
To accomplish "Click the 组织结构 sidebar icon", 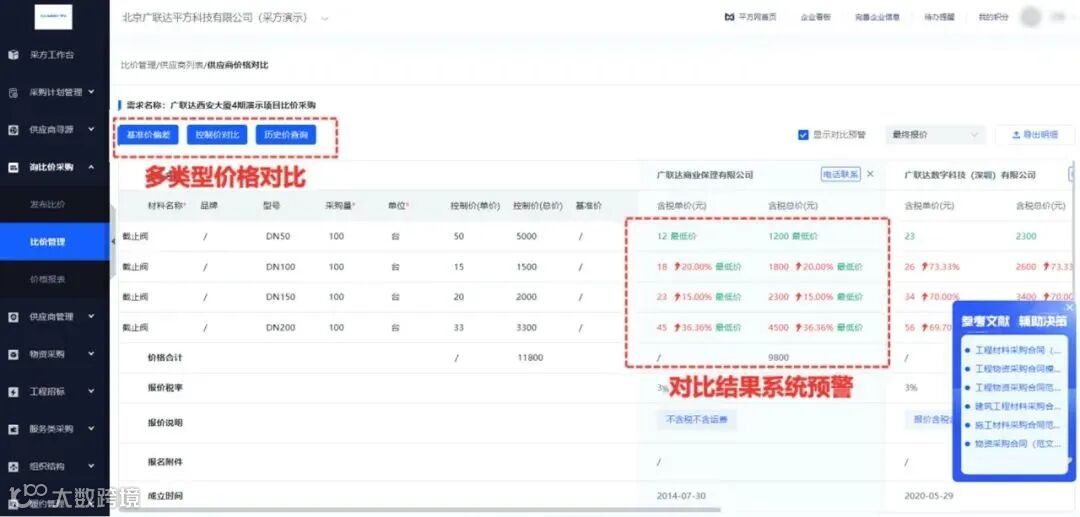I will point(13,467).
